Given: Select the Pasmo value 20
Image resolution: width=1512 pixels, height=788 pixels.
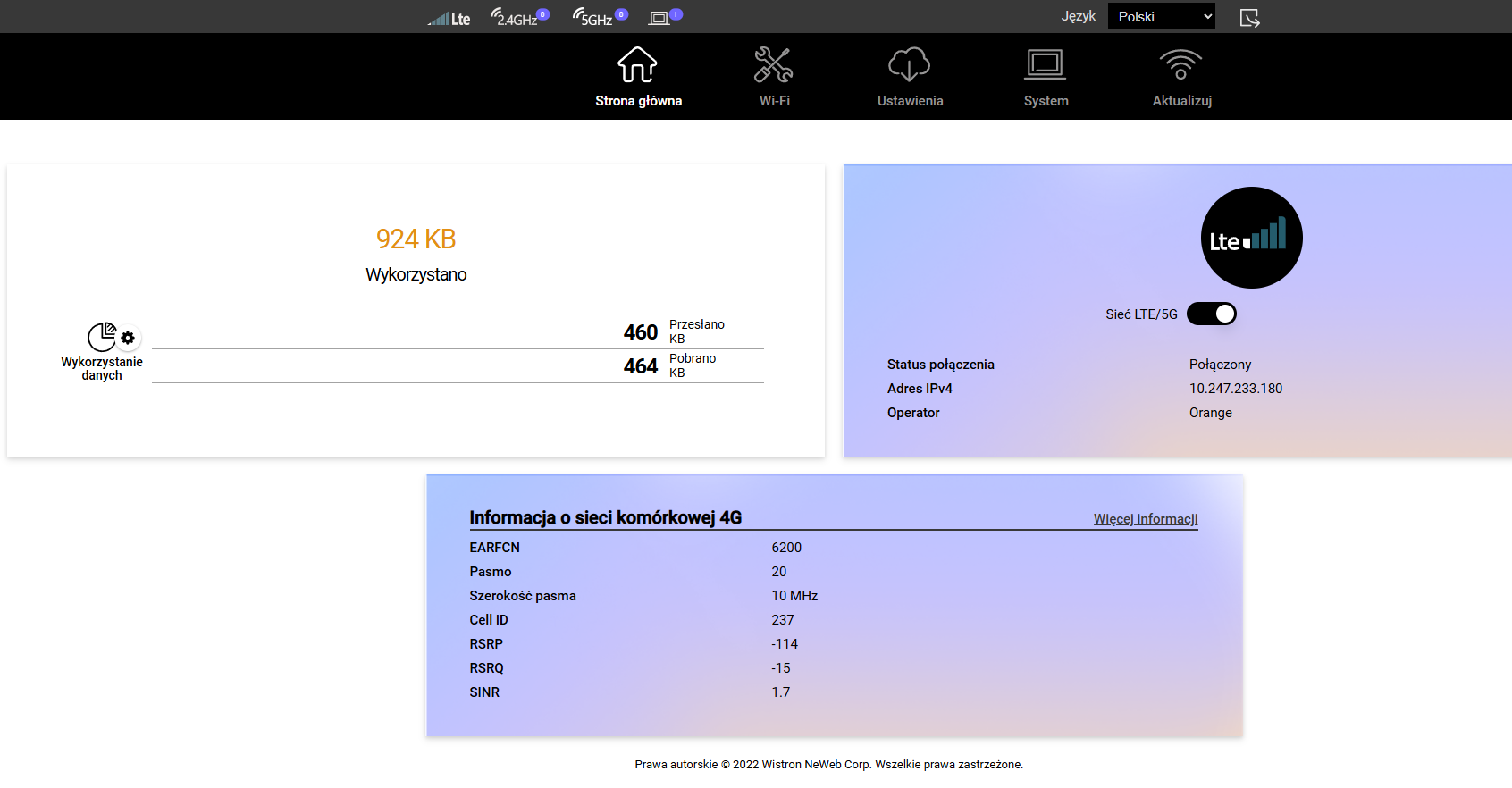Looking at the screenshot, I should click(779, 572).
